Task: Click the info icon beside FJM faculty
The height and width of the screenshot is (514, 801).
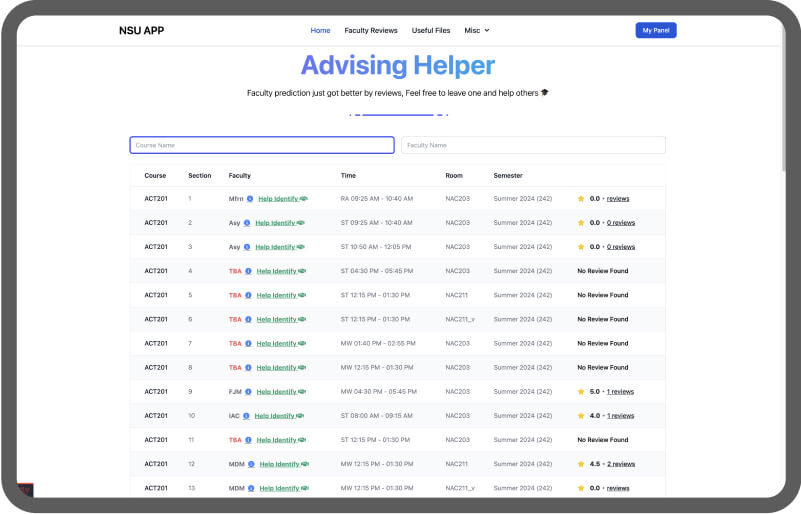Action: point(249,392)
